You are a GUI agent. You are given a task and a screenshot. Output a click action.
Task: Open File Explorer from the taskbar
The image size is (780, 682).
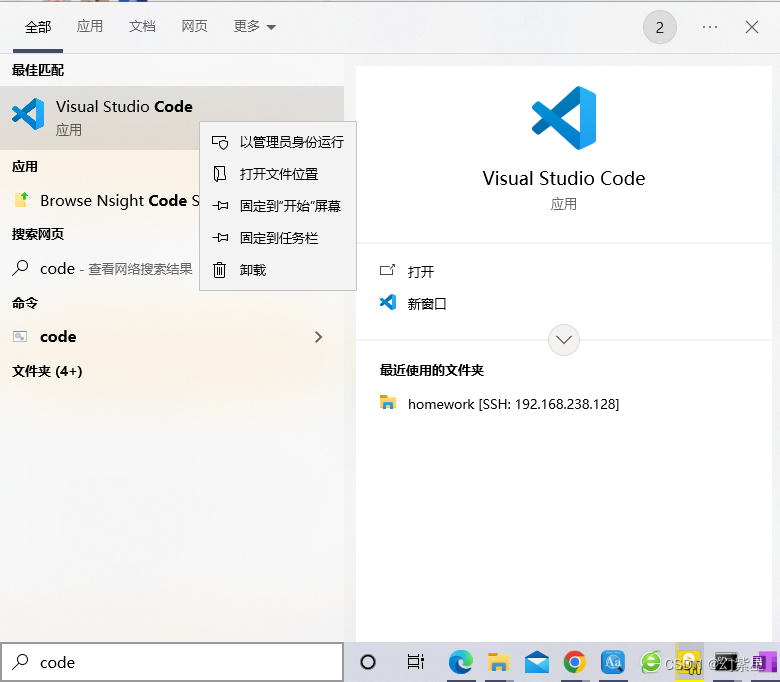coord(499,663)
